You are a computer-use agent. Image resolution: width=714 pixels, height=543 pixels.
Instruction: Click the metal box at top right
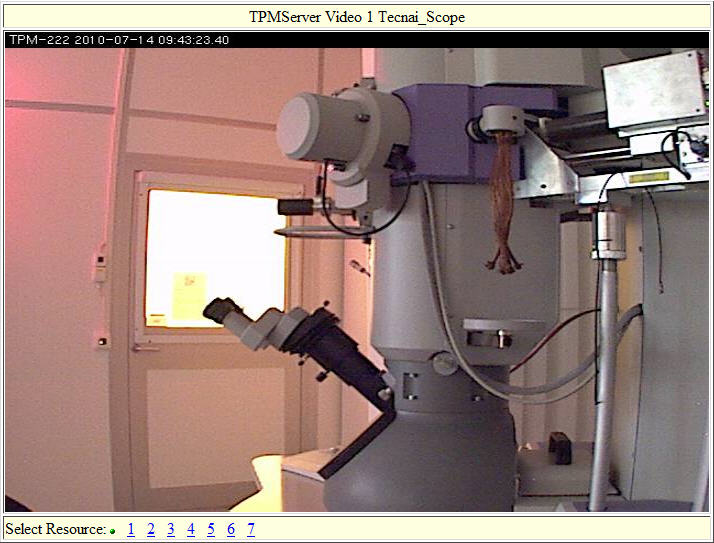click(x=655, y=88)
